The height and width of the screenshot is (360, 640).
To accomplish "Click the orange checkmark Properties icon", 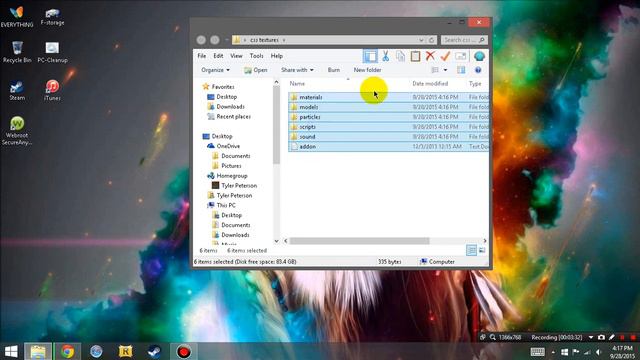I will pyautogui.click(x=445, y=56).
